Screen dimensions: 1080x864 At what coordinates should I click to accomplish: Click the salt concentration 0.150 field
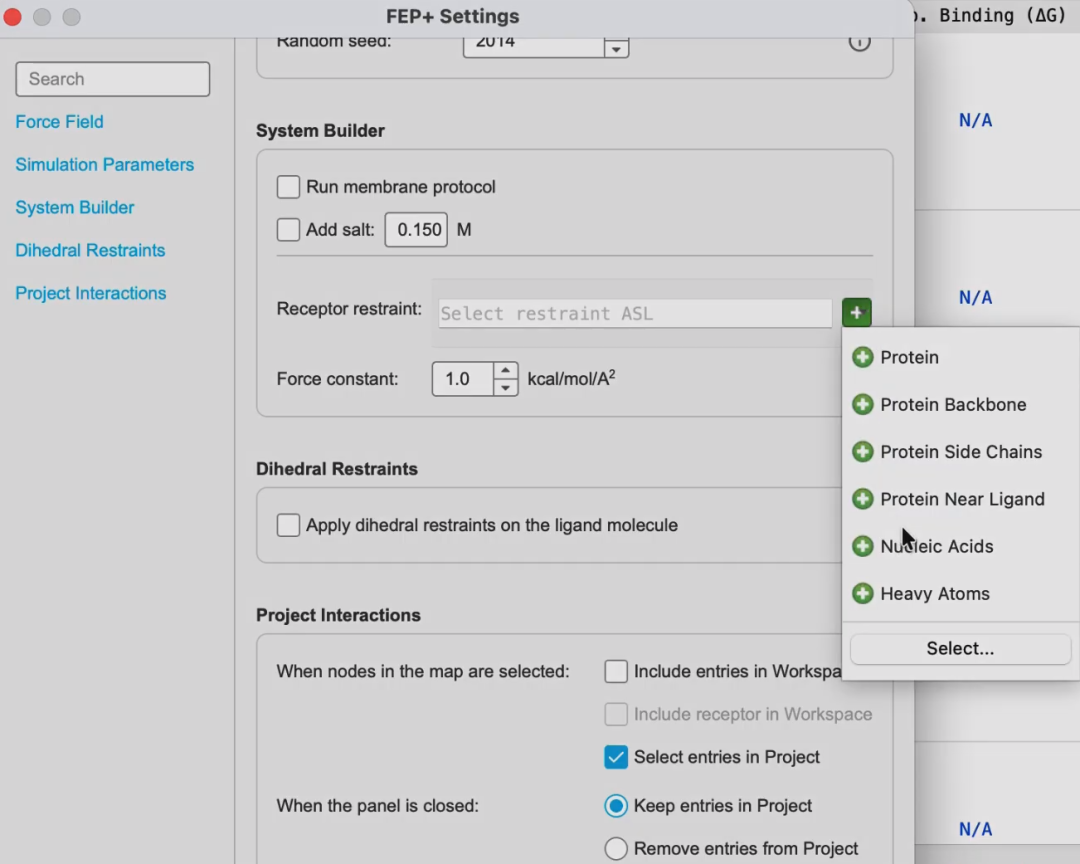tap(416, 229)
